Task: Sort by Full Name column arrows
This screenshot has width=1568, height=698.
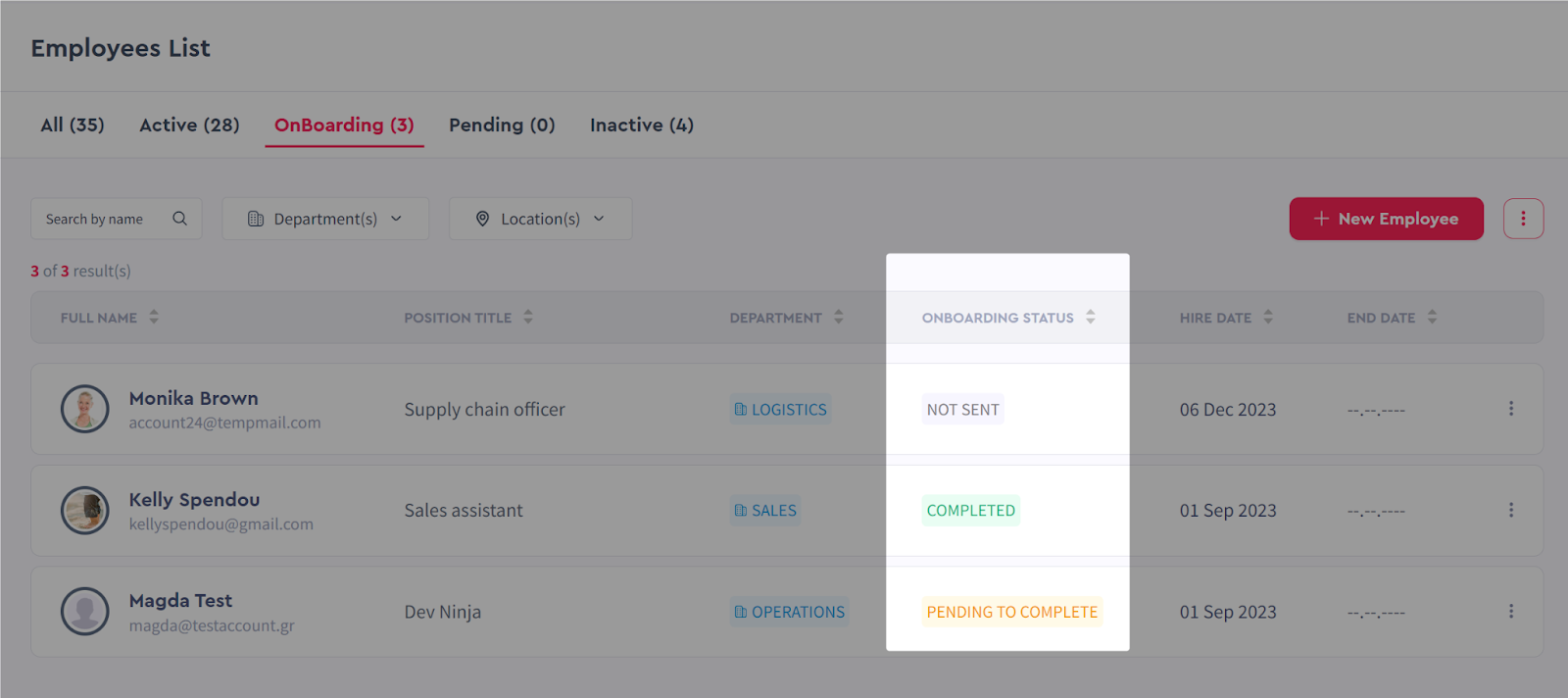Action: [x=154, y=317]
